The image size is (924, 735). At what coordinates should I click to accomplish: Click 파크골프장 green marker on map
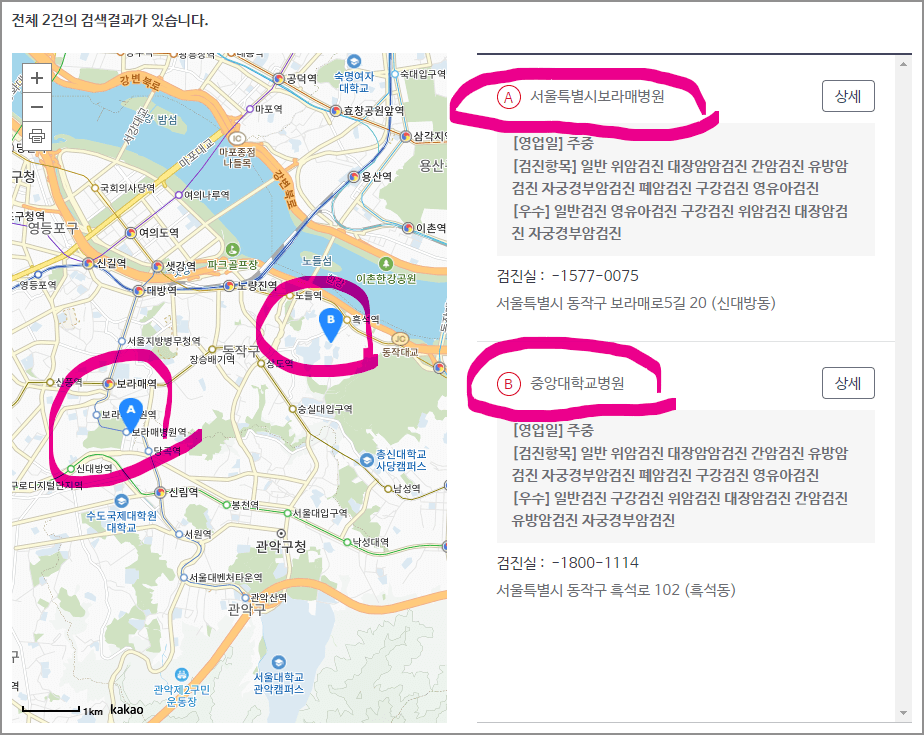pyautogui.click(x=233, y=249)
